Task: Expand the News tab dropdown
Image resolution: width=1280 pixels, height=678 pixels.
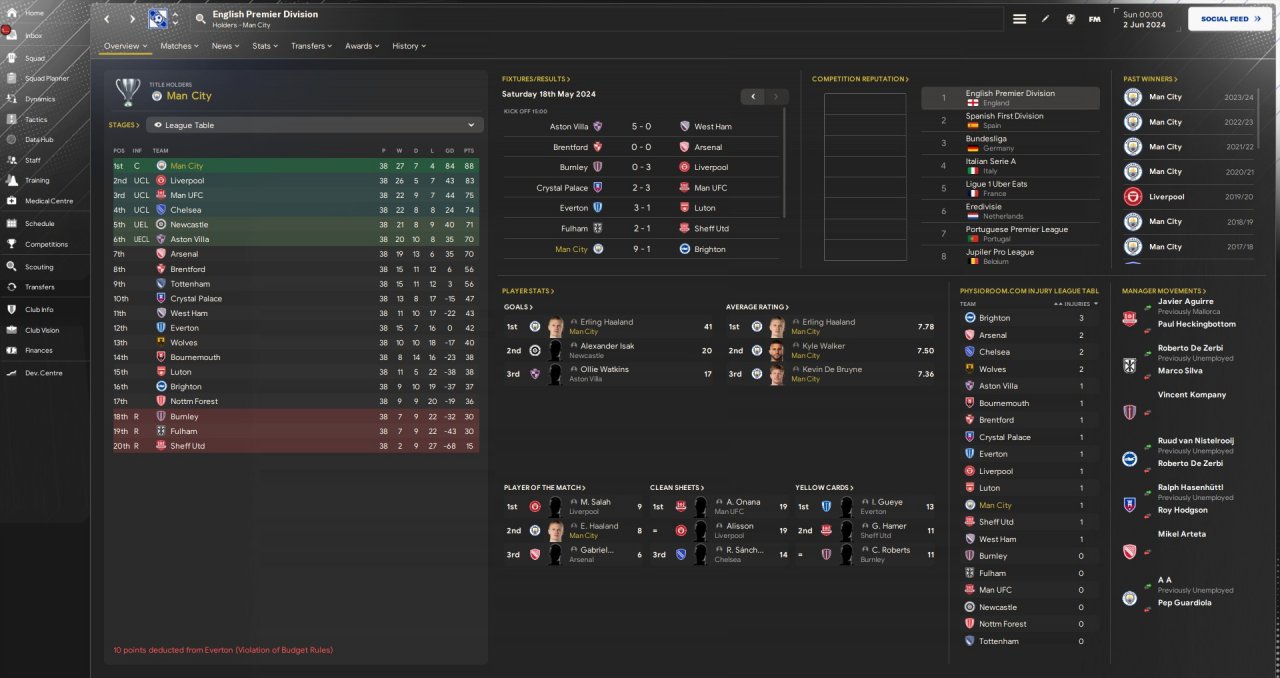Action: point(225,46)
